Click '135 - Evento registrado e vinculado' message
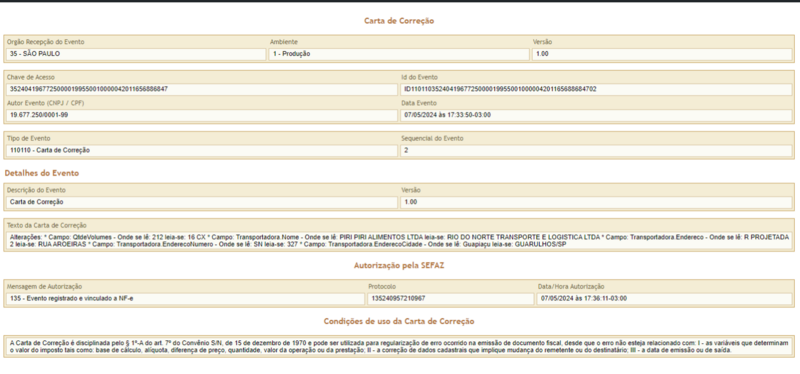 186,299
